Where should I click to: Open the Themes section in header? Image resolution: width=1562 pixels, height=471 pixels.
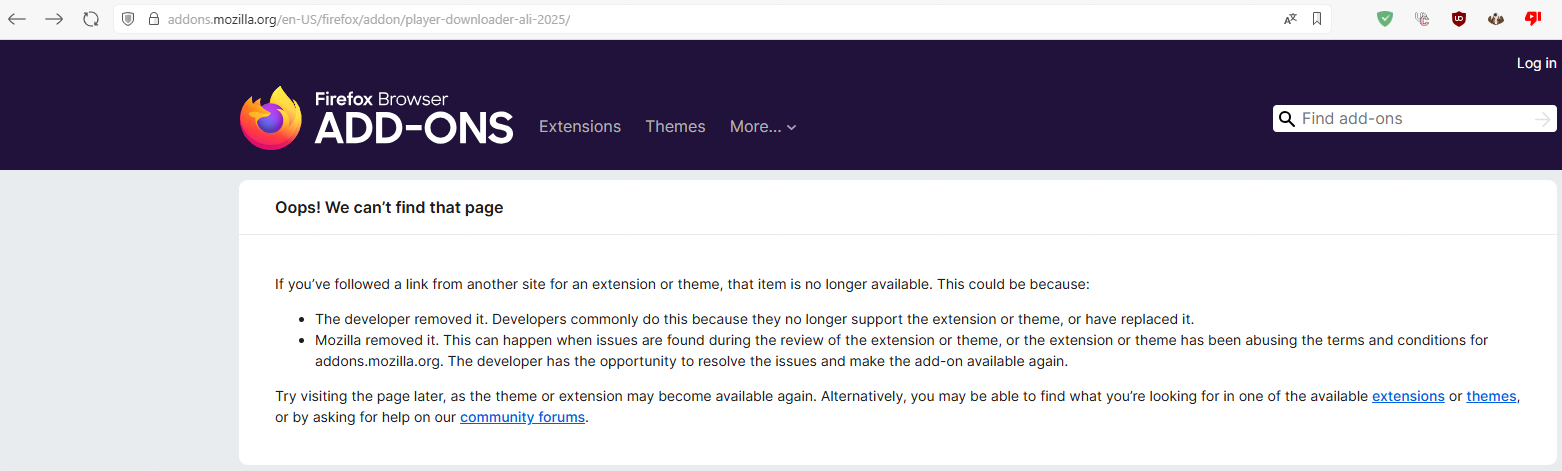coord(675,127)
